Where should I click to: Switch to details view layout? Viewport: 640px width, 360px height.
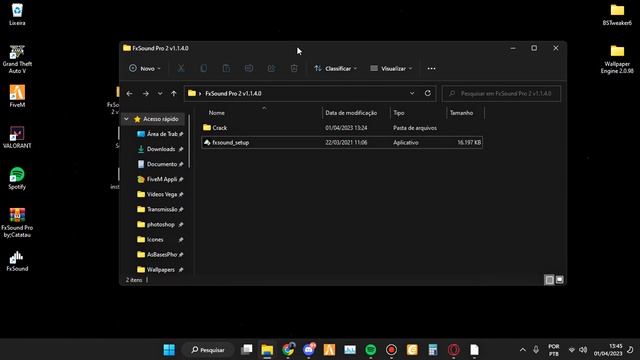coord(549,280)
